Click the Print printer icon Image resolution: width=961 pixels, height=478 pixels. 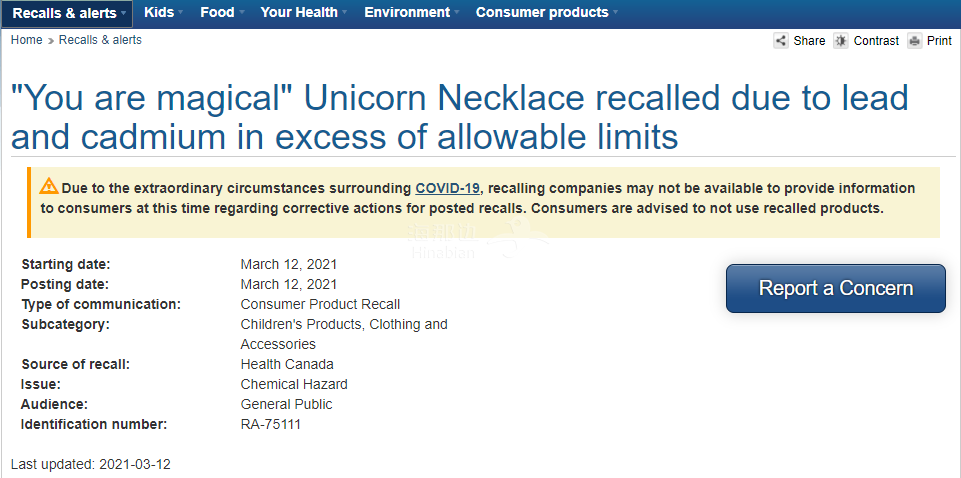(x=915, y=41)
